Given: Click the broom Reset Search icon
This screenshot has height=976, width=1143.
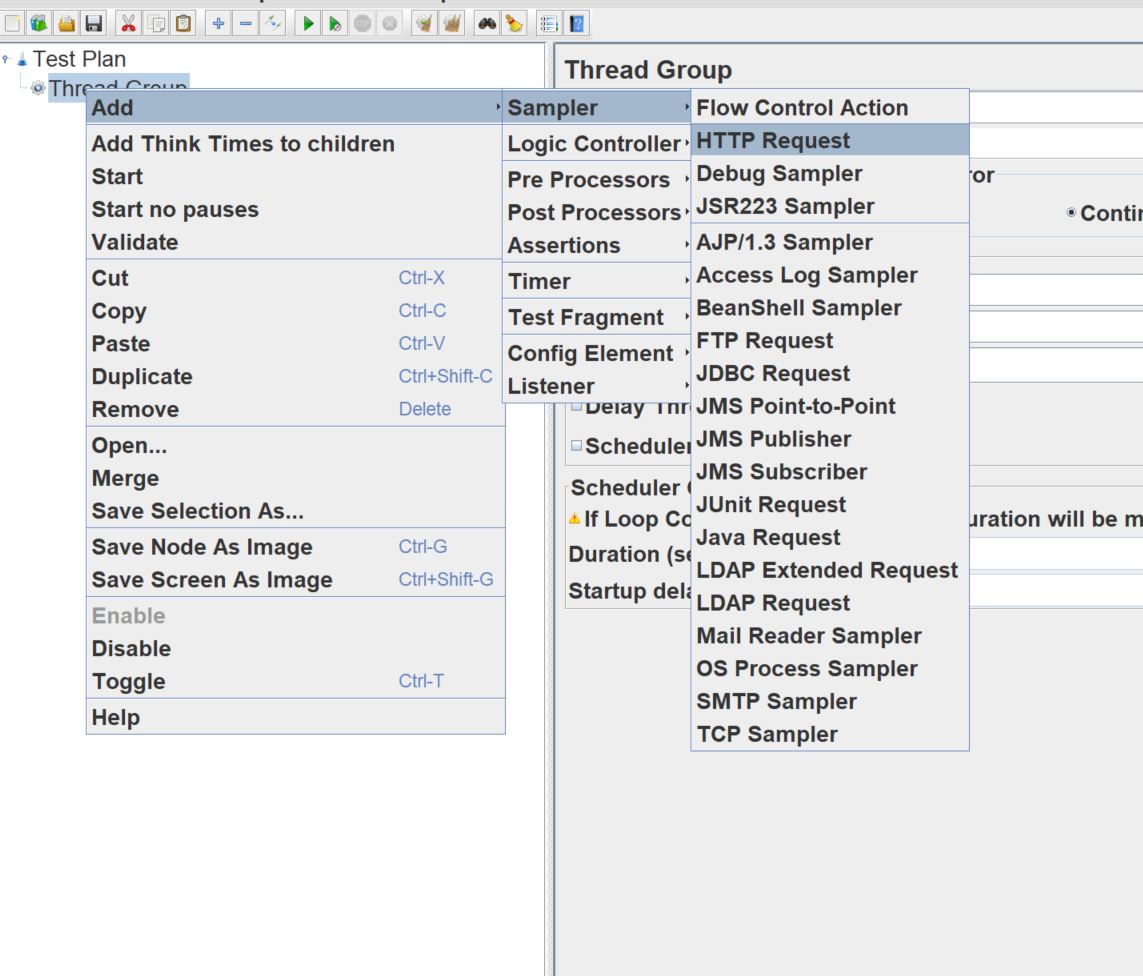Looking at the screenshot, I should (513, 23).
